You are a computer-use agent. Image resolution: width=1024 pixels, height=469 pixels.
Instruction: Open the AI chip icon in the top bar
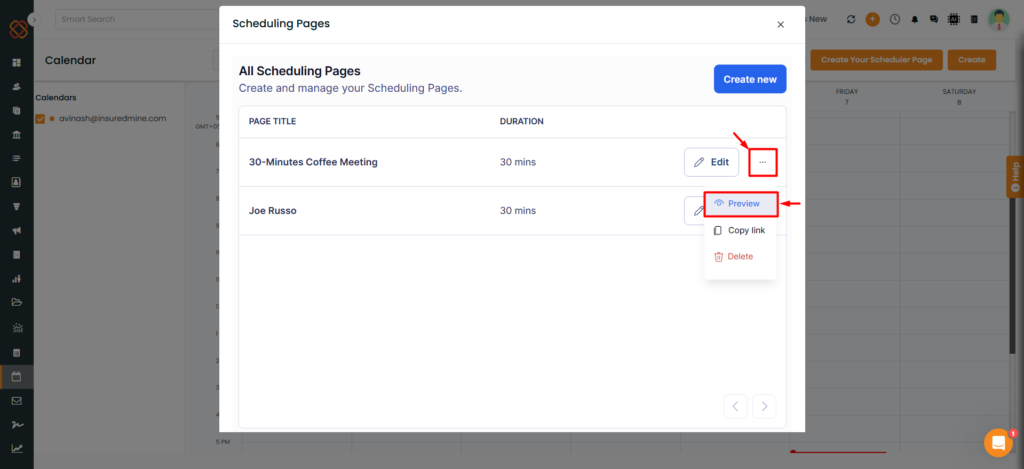click(953, 20)
